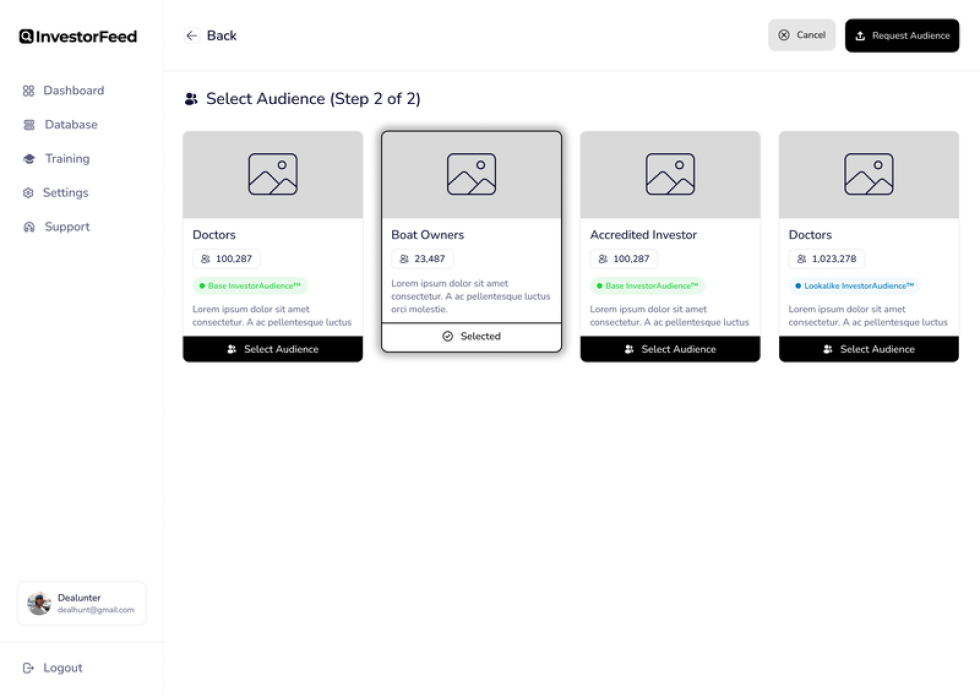This screenshot has height=696, width=980.
Task: Deselect the Boat Owners Selected toggle
Action: pyautogui.click(x=471, y=337)
